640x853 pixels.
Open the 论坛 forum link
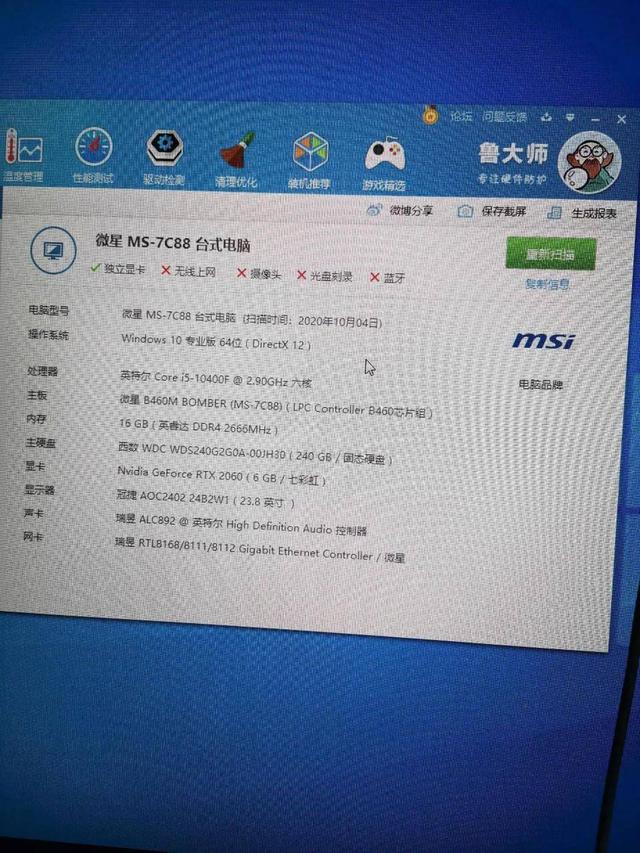tap(461, 116)
